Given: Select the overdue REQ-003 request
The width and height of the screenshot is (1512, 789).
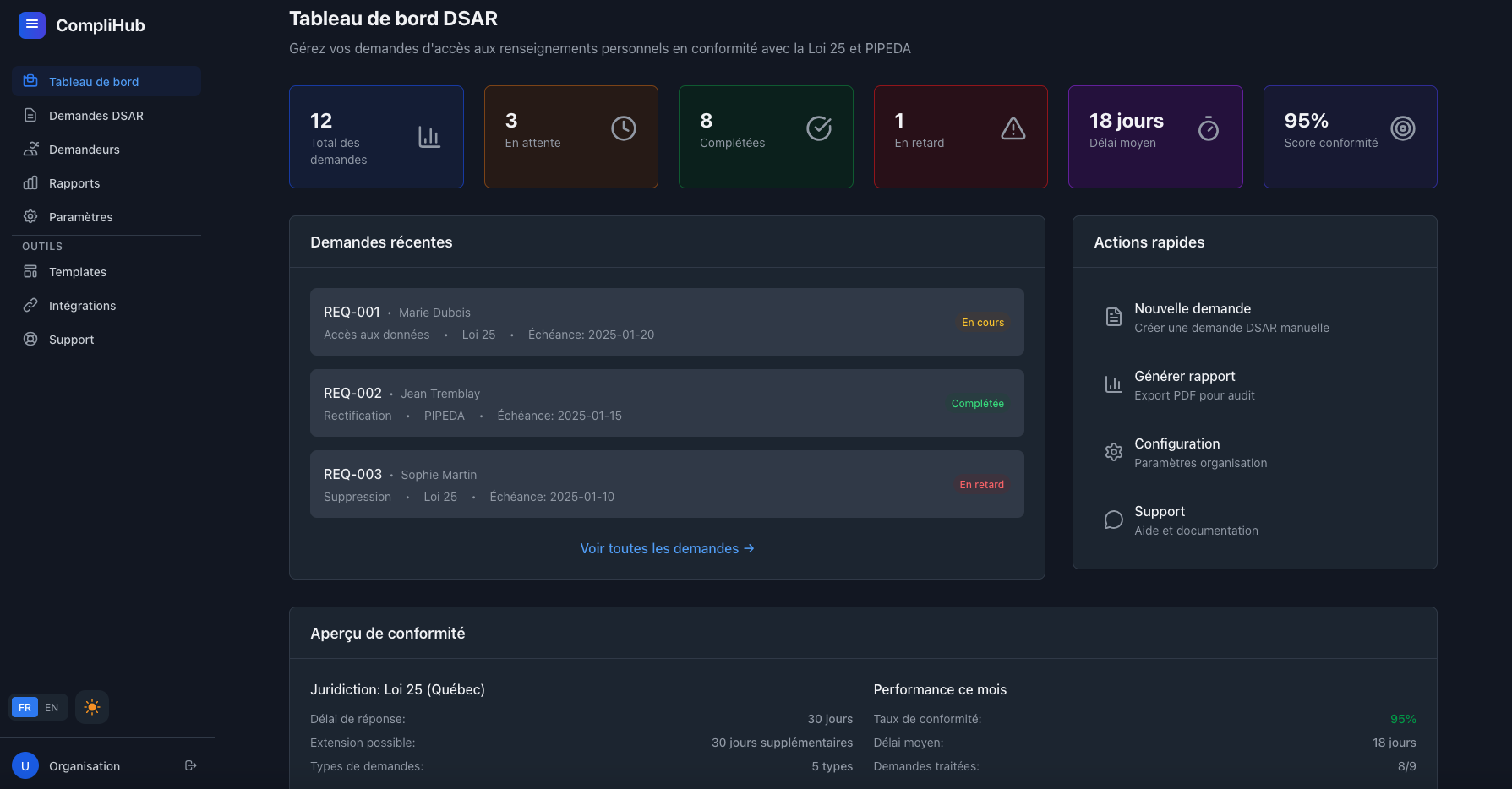Looking at the screenshot, I should coord(667,484).
